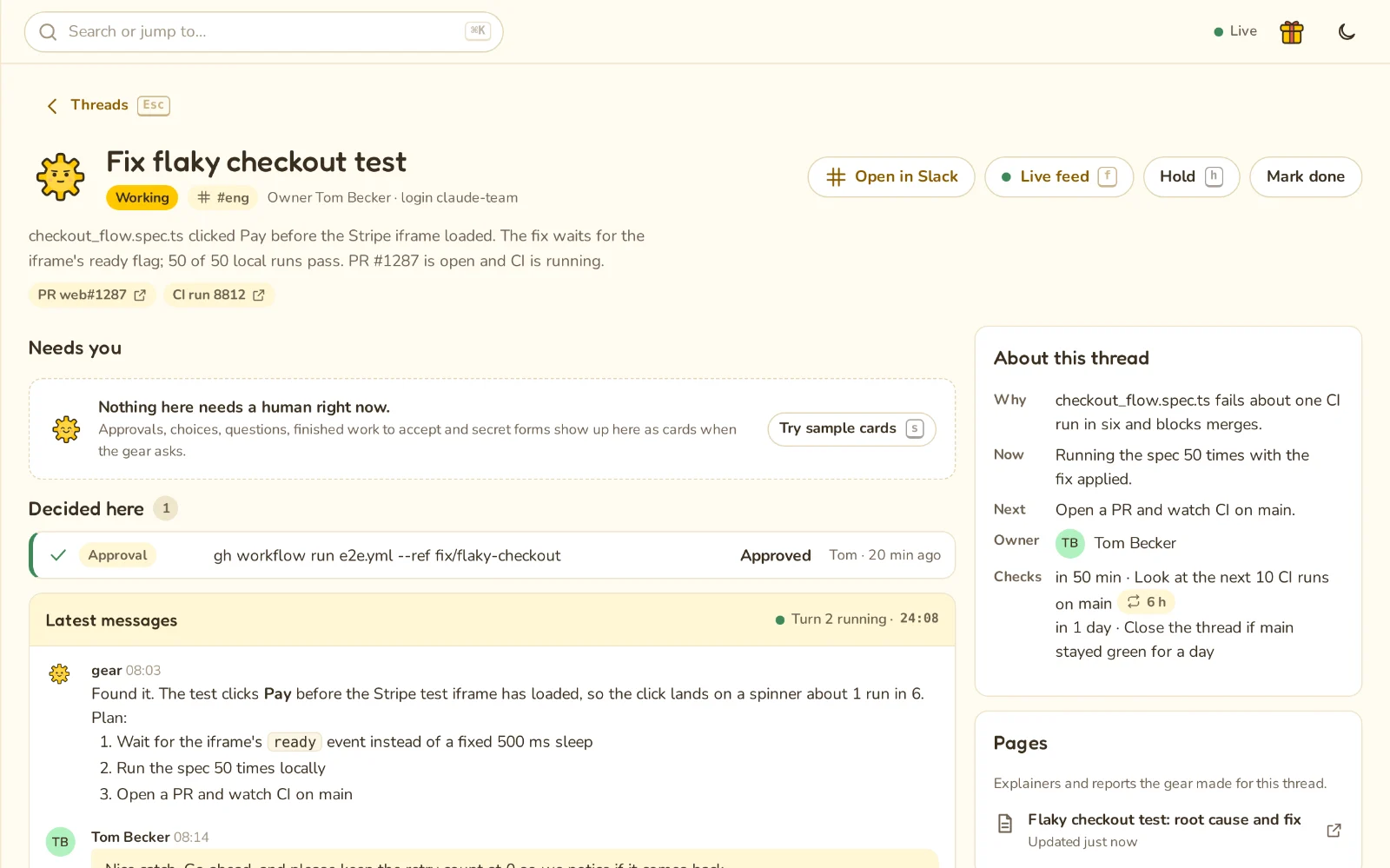This screenshot has height=868, width=1390.
Task: Click the checkmark on the Approval row
Action: [x=58, y=555]
